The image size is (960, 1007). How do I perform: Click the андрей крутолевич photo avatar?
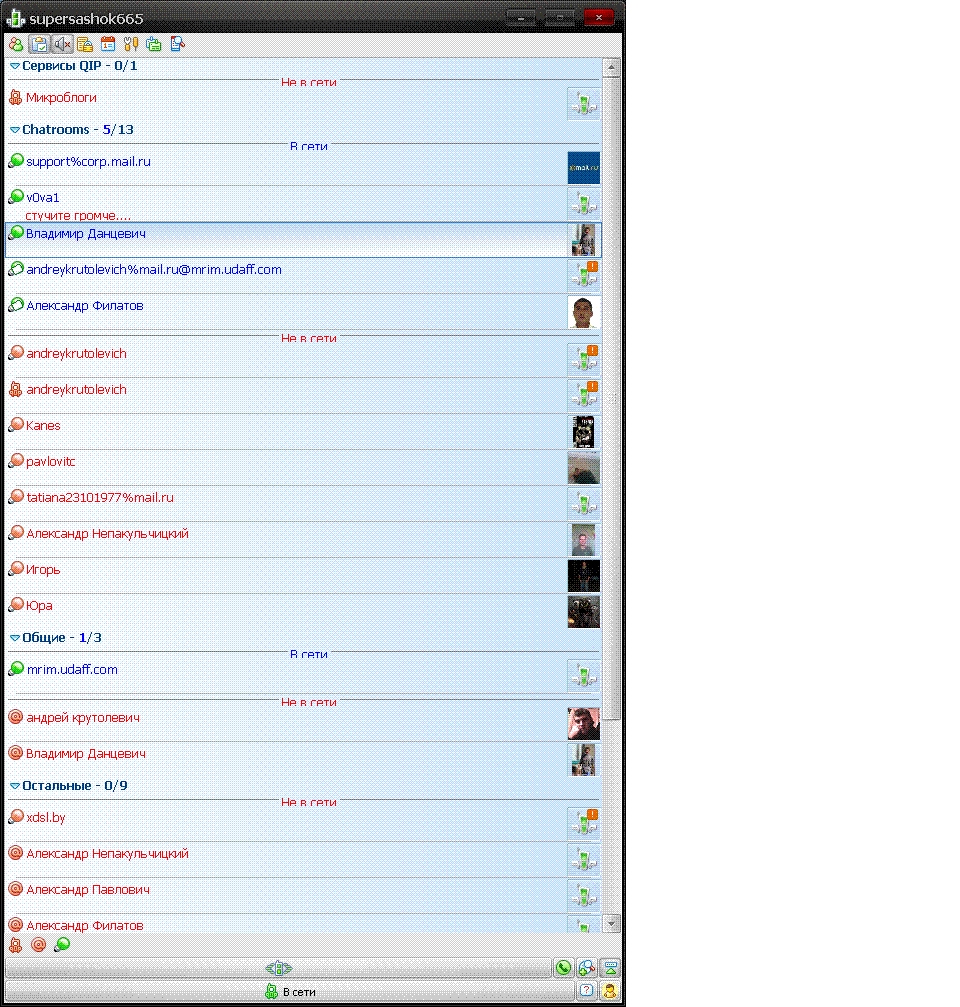pos(584,724)
